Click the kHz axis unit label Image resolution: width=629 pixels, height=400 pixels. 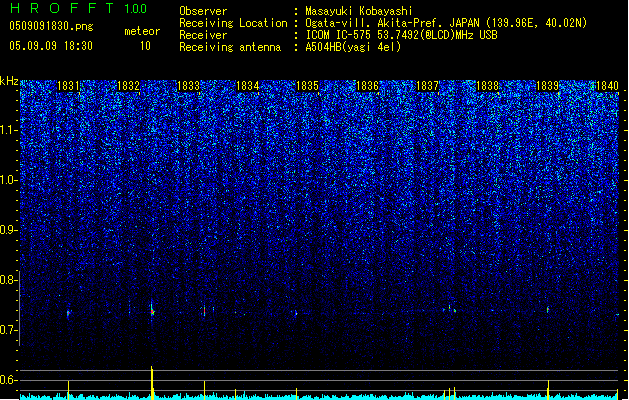point(9,81)
